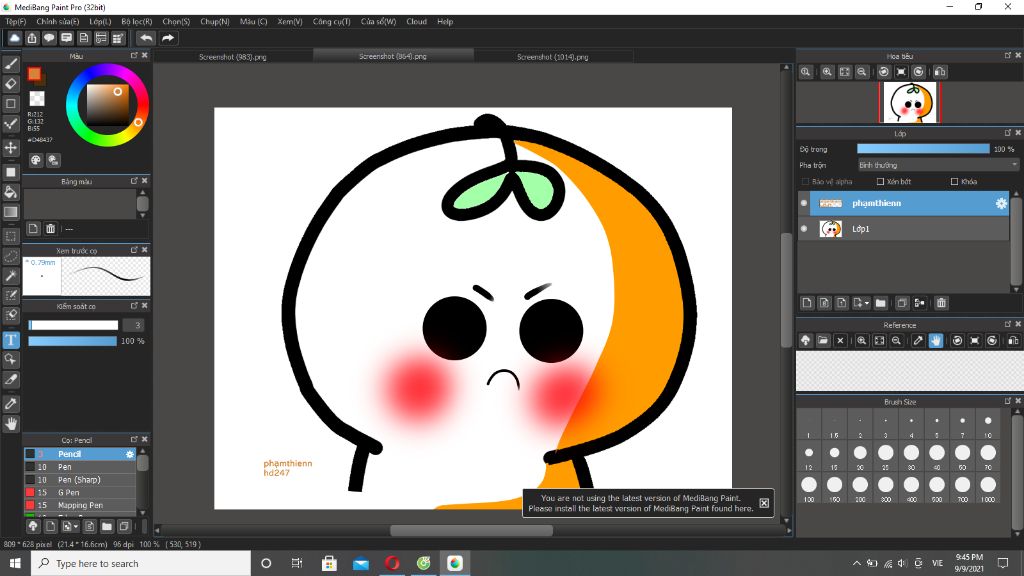Open the Windows Start menu
The height and width of the screenshot is (576, 1024).
[x=15, y=563]
